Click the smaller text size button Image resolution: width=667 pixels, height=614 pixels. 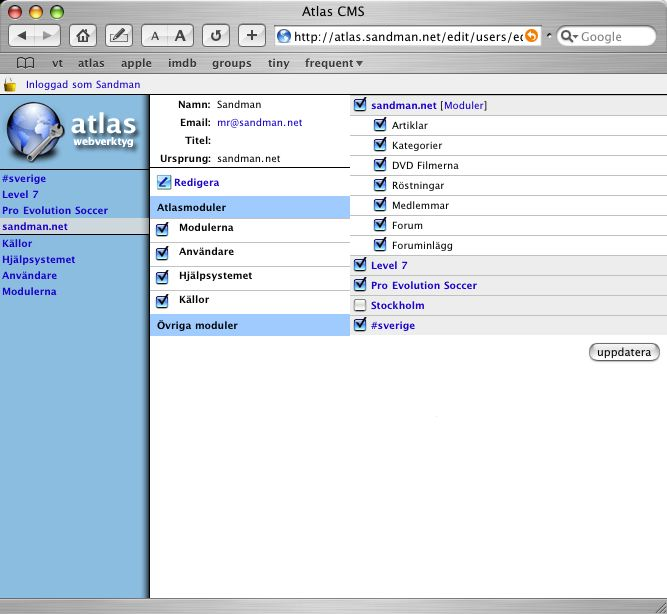click(154, 36)
